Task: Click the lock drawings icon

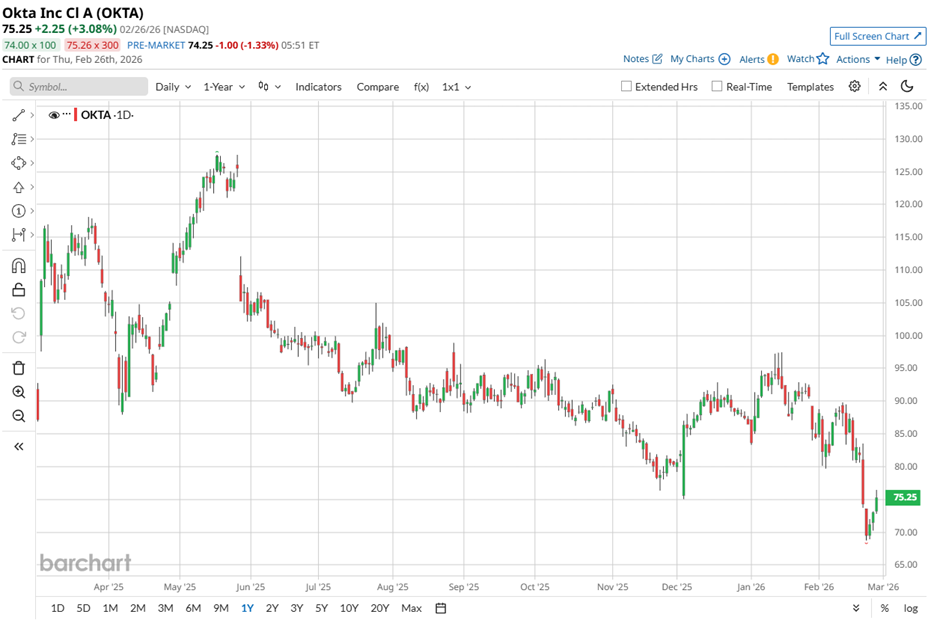Action: pyautogui.click(x=18, y=290)
